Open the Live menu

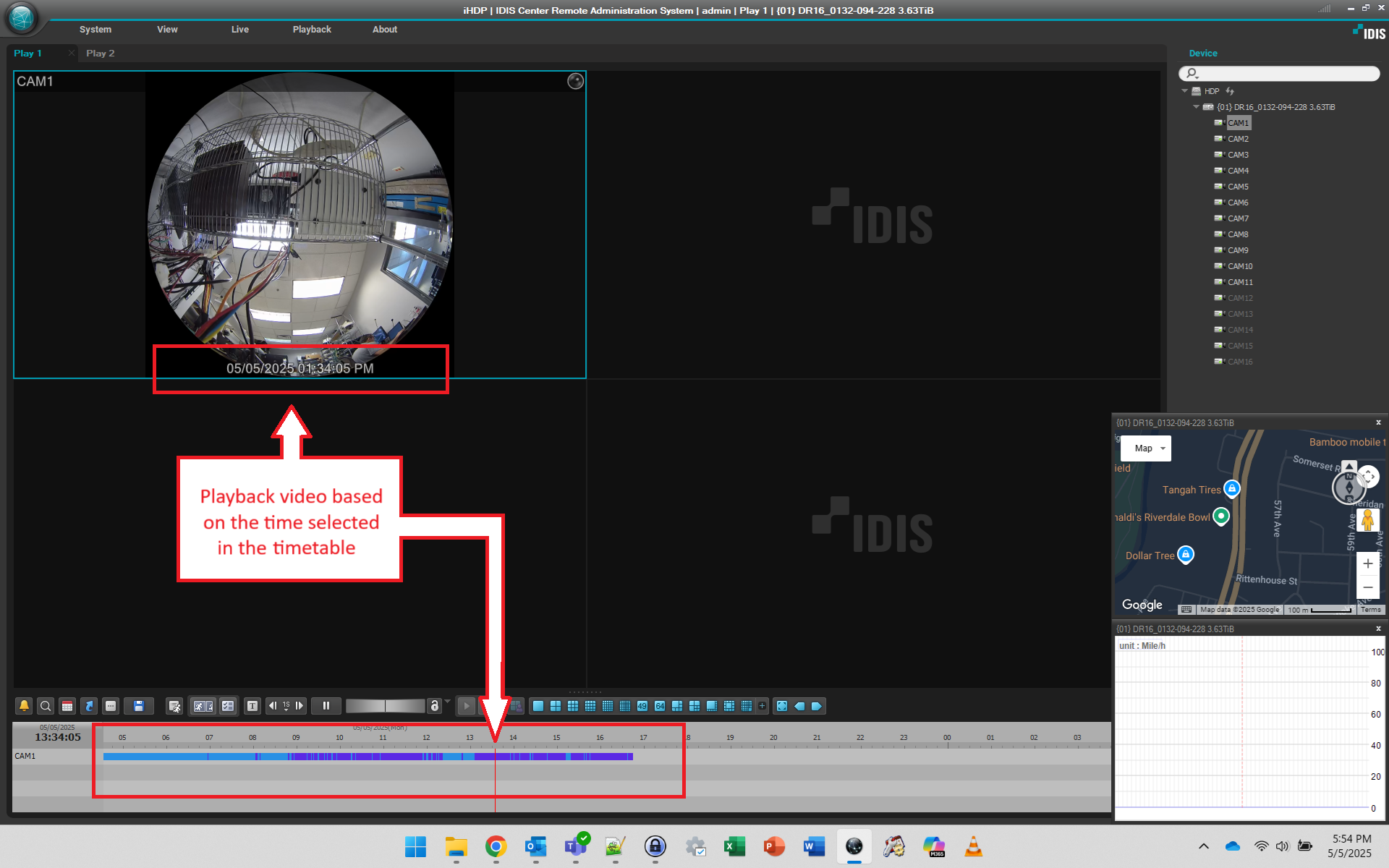[x=240, y=30]
